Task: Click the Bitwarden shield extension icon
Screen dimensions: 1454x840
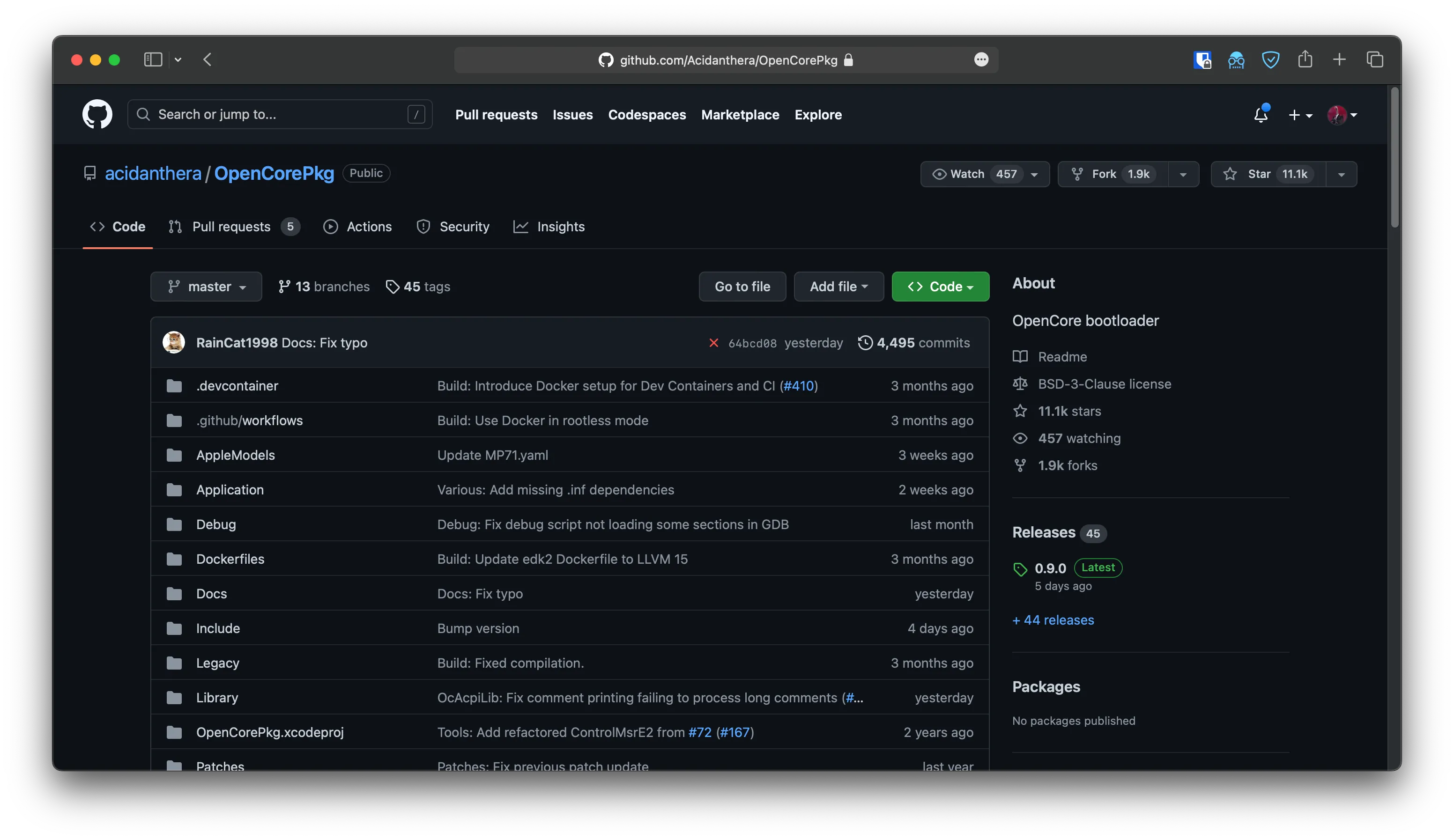Action: (1202, 59)
